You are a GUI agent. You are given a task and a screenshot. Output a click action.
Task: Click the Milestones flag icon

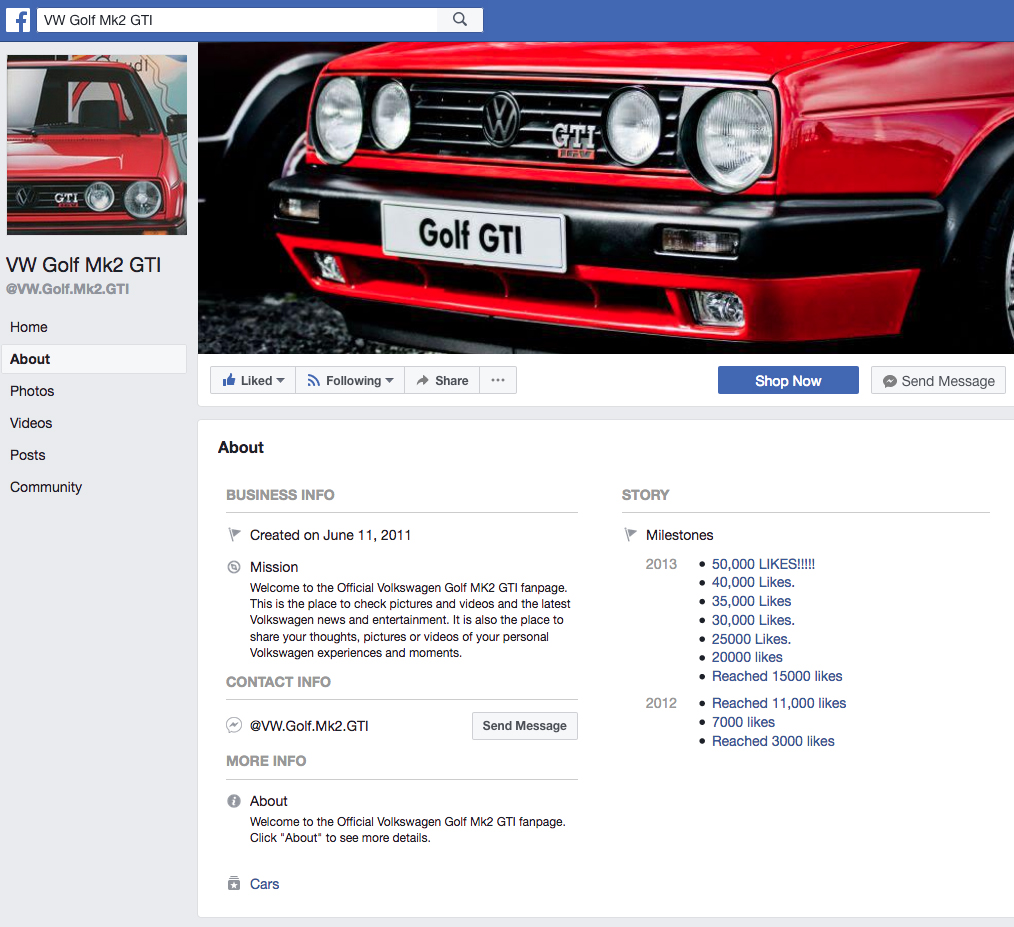(x=630, y=534)
